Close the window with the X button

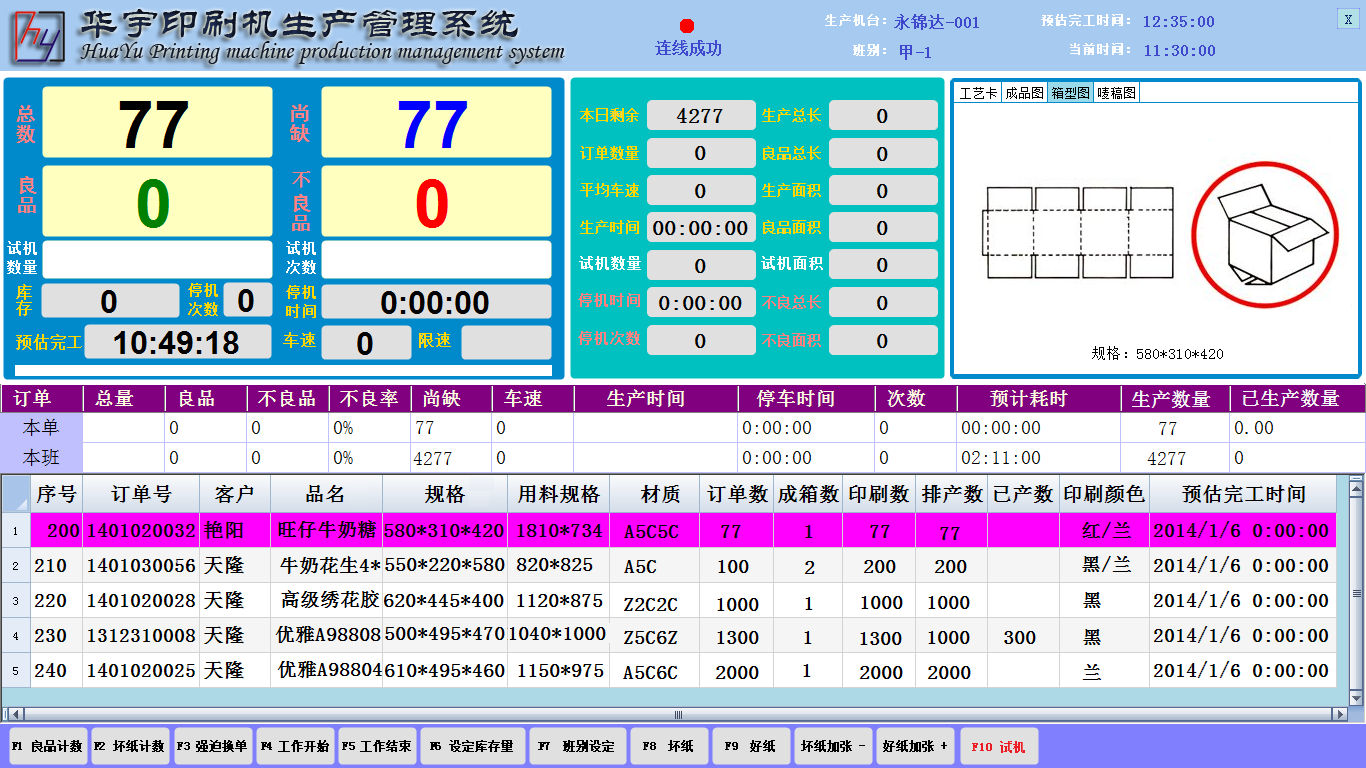tap(1348, 19)
